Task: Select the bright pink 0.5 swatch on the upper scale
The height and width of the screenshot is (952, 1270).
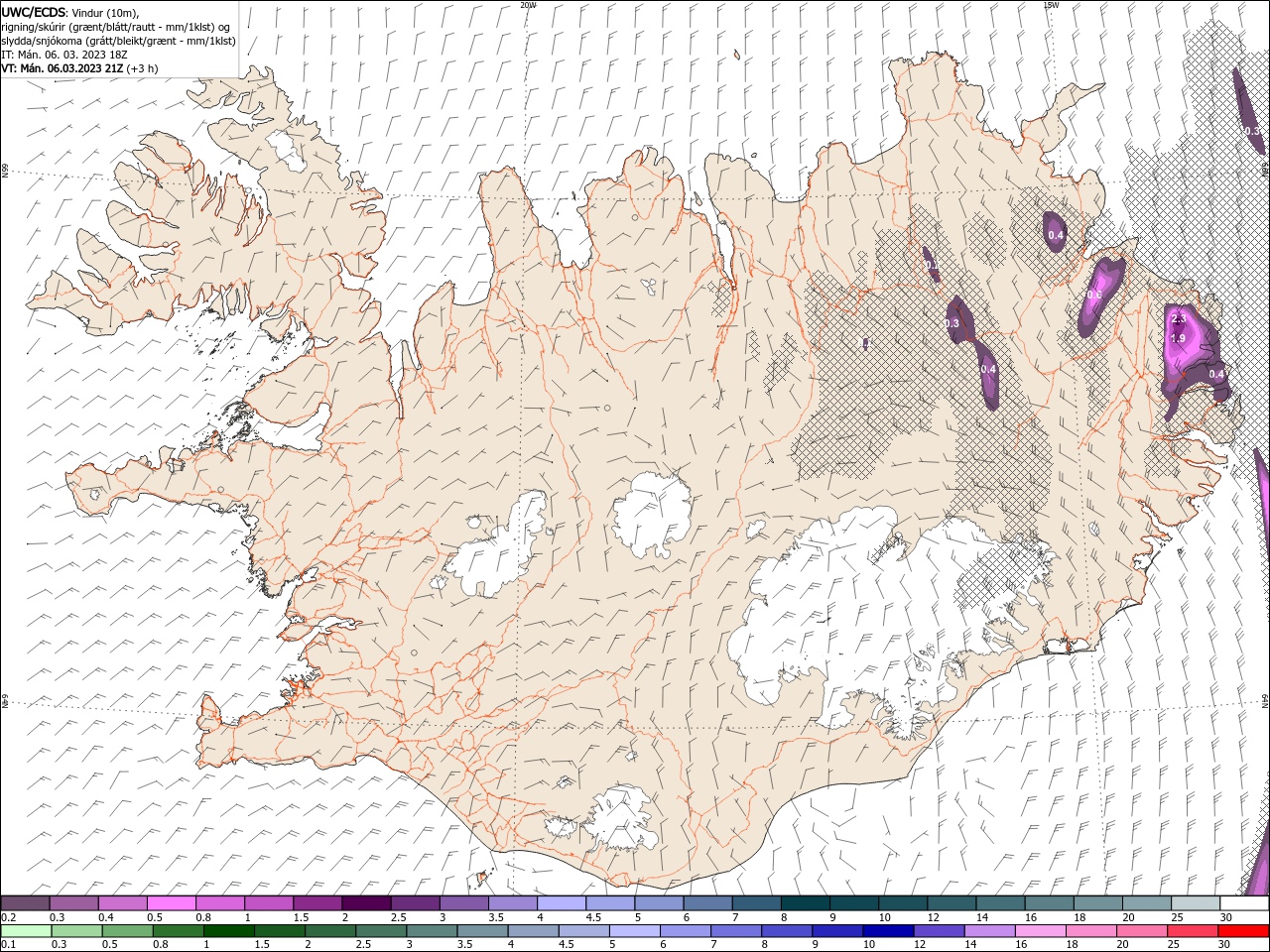Action: click(172, 903)
